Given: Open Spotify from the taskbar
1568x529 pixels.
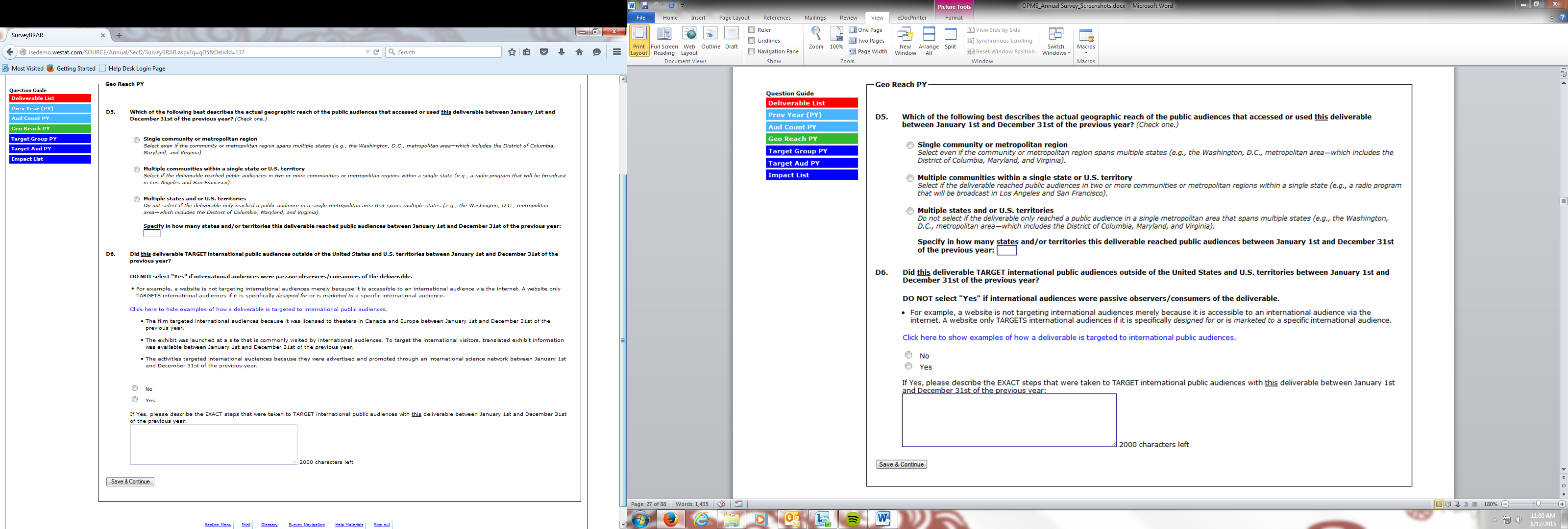Looking at the screenshot, I should [x=853, y=519].
